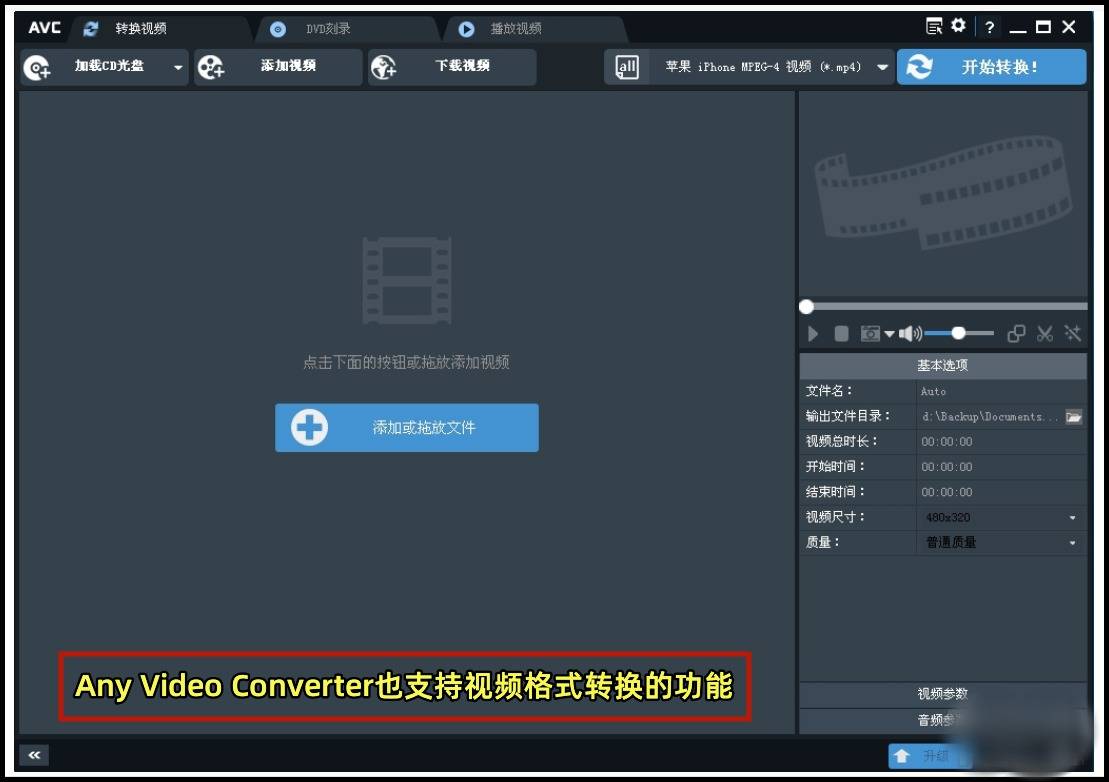This screenshot has height=782, width=1109.
Task: Open the 质量 普通质量 dropdown
Action: coord(1001,542)
